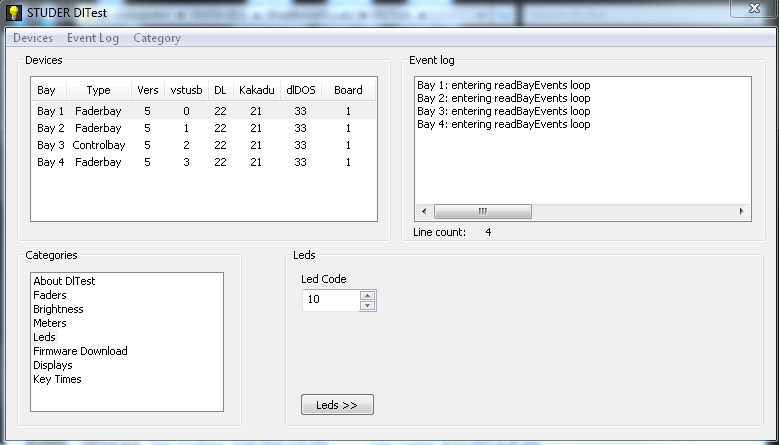
Task: Open the Devices menu
Action: pos(33,38)
